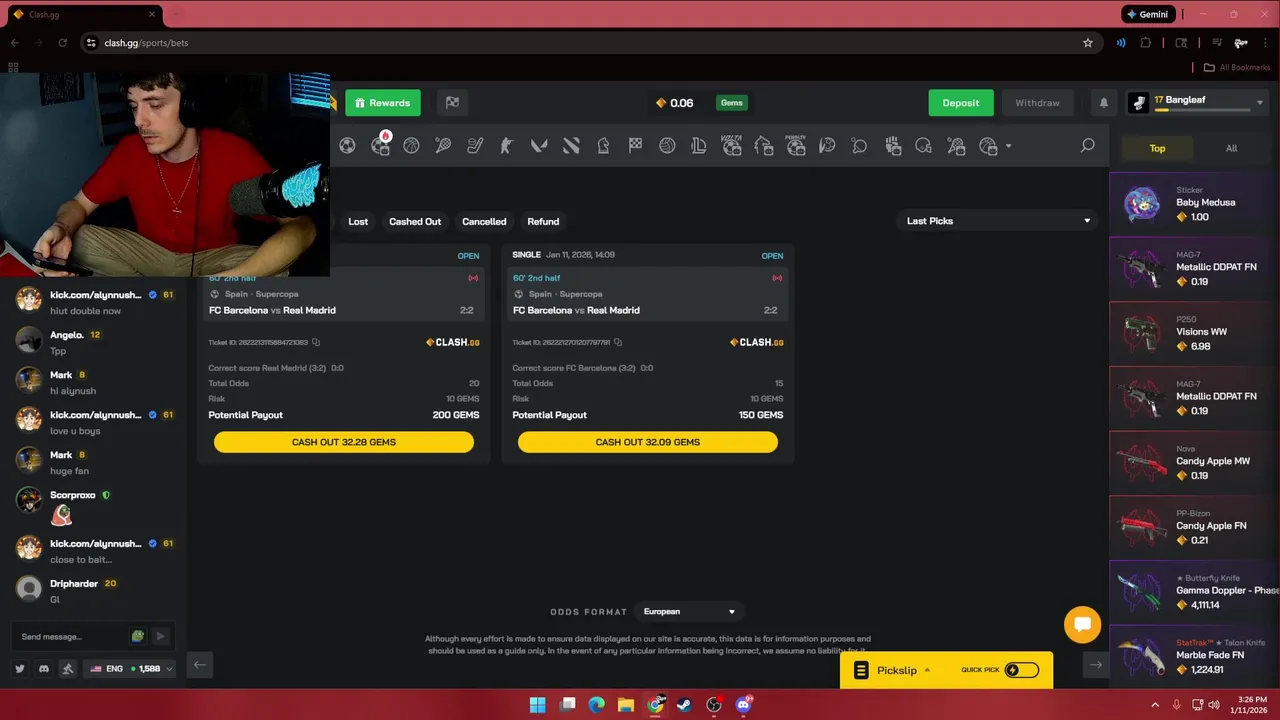Open the Rewards gift button
The width and height of the screenshot is (1280, 720).
point(383,103)
